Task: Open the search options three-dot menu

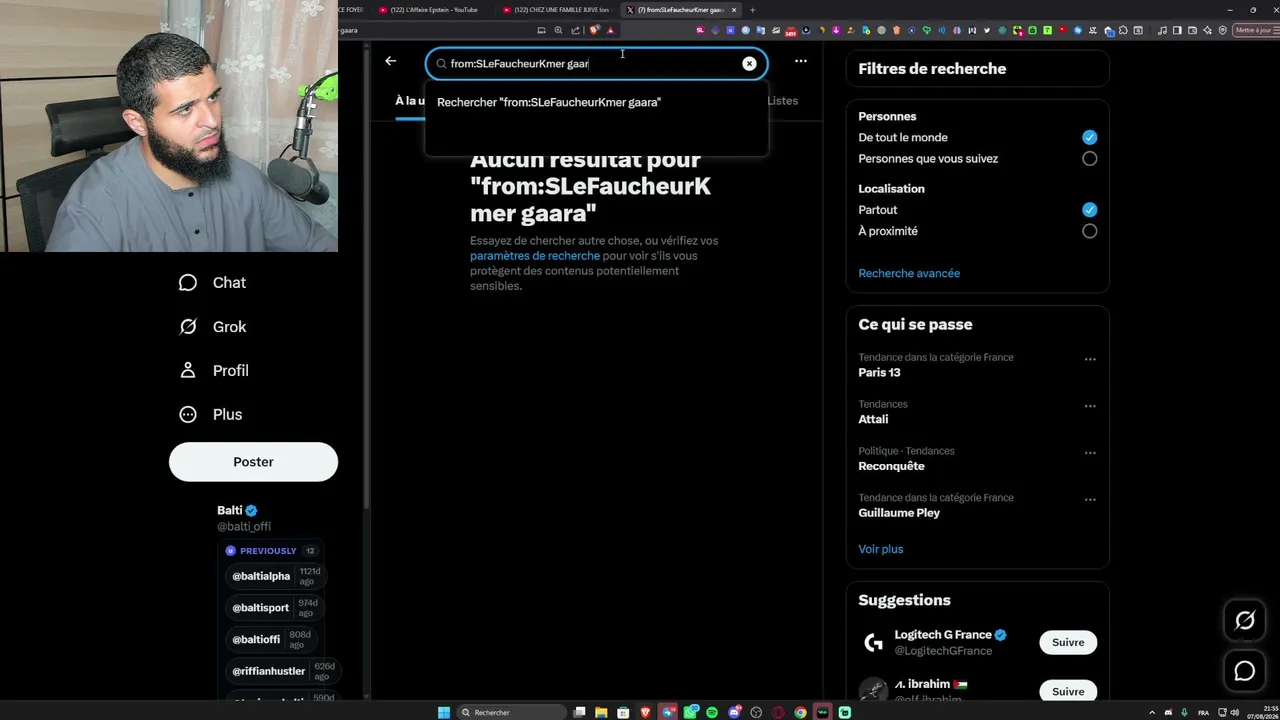Action: tap(800, 61)
